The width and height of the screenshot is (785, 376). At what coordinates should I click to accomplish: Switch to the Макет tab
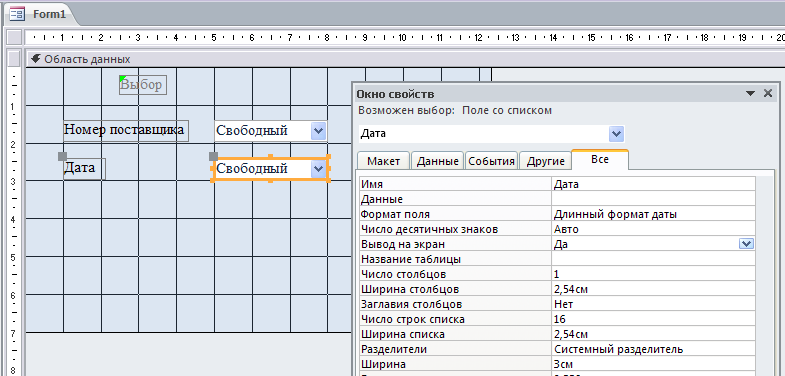point(383,161)
